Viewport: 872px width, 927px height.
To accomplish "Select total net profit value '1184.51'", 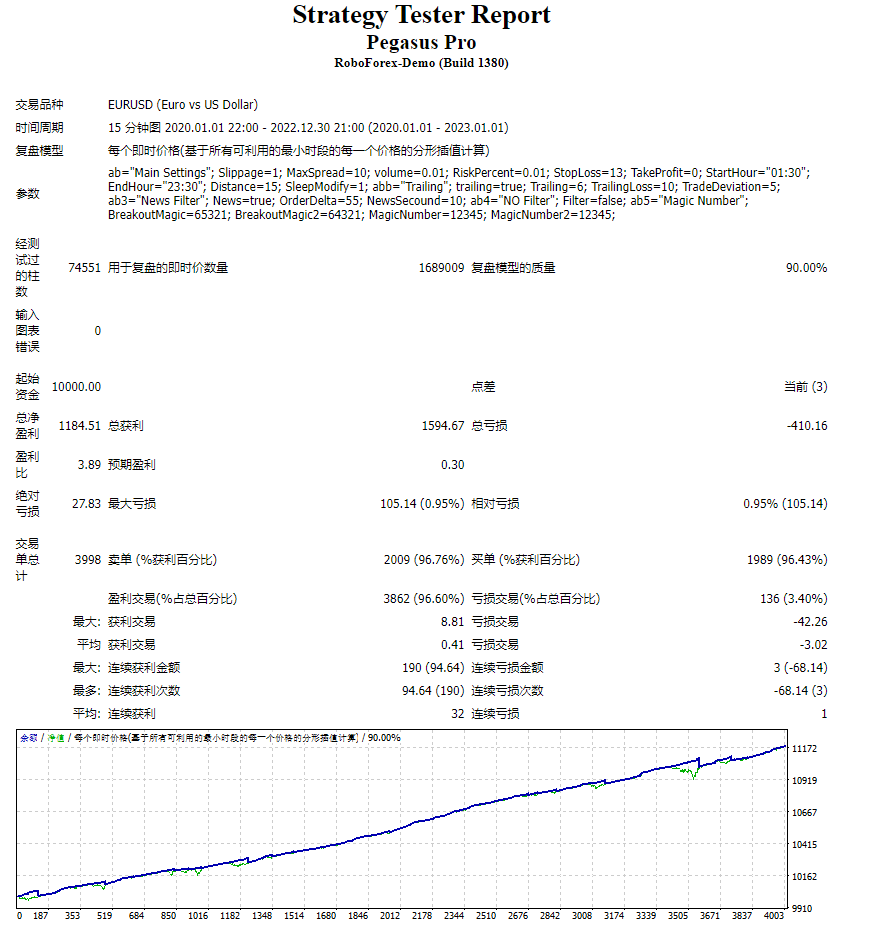I will (x=80, y=426).
